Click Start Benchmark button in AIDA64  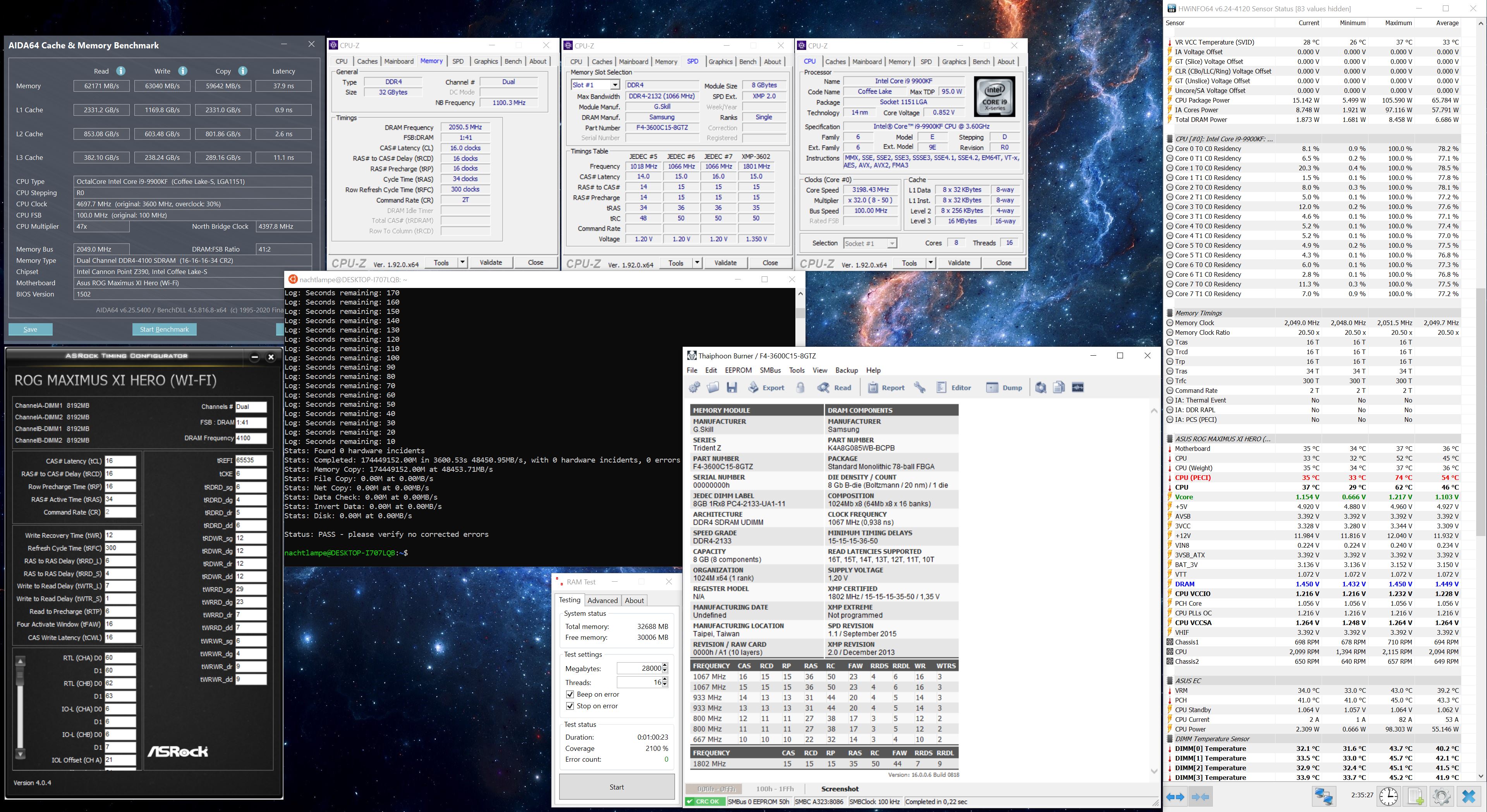(x=164, y=329)
